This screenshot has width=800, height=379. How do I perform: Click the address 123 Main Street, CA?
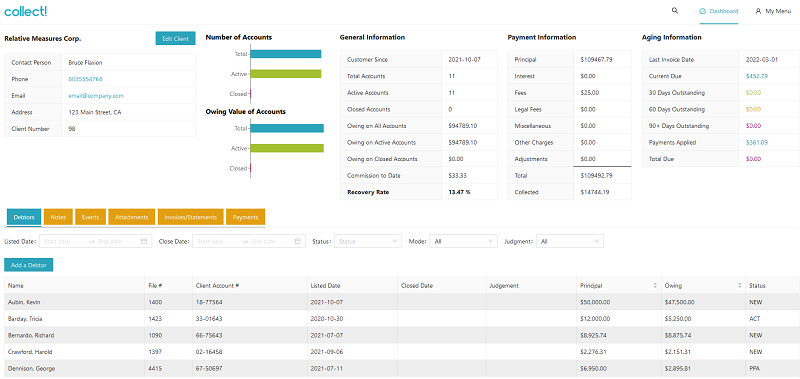(94, 112)
